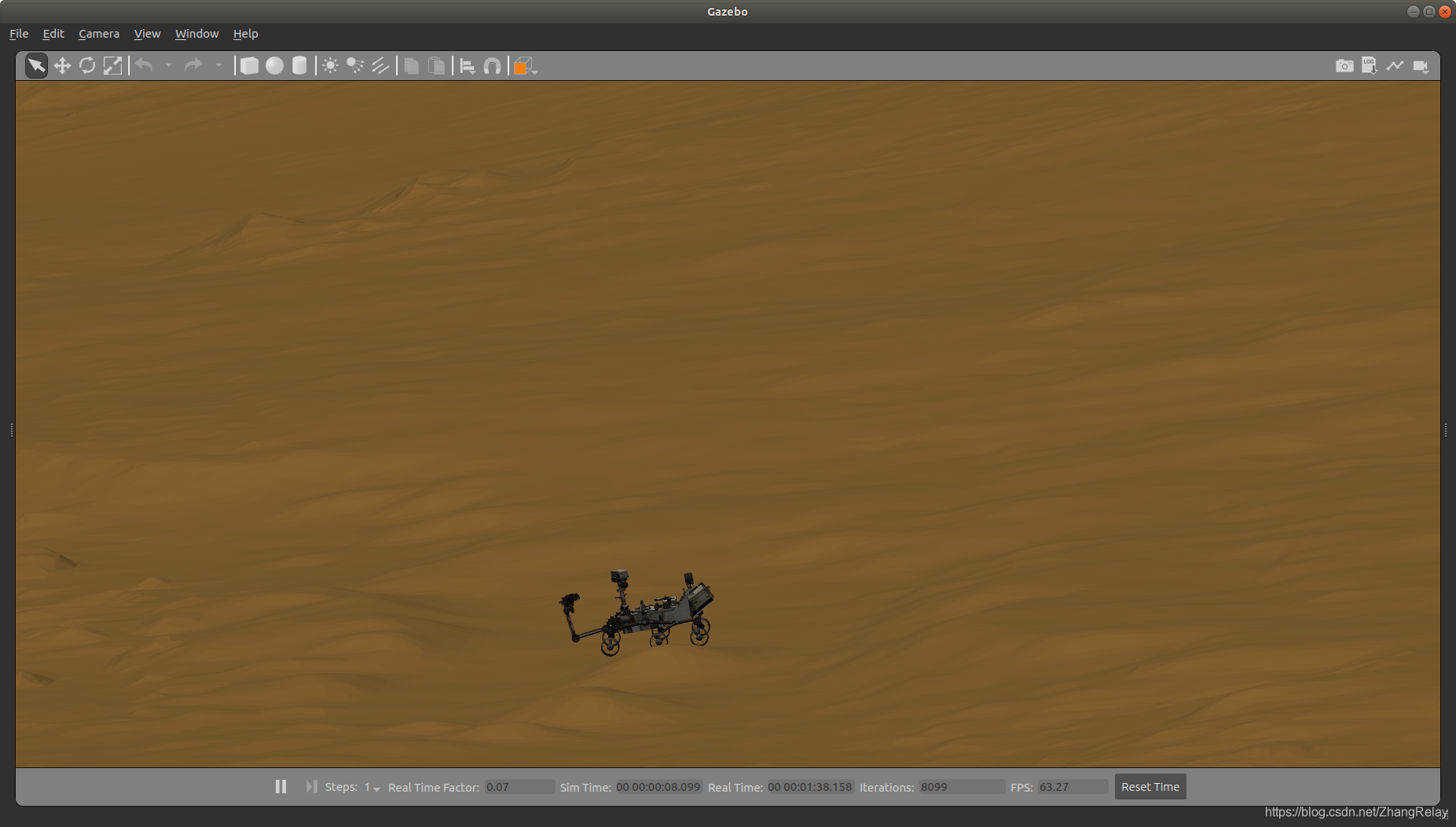Click the undo arrow icon
Viewport: 1456px width, 827px height.
(144, 66)
